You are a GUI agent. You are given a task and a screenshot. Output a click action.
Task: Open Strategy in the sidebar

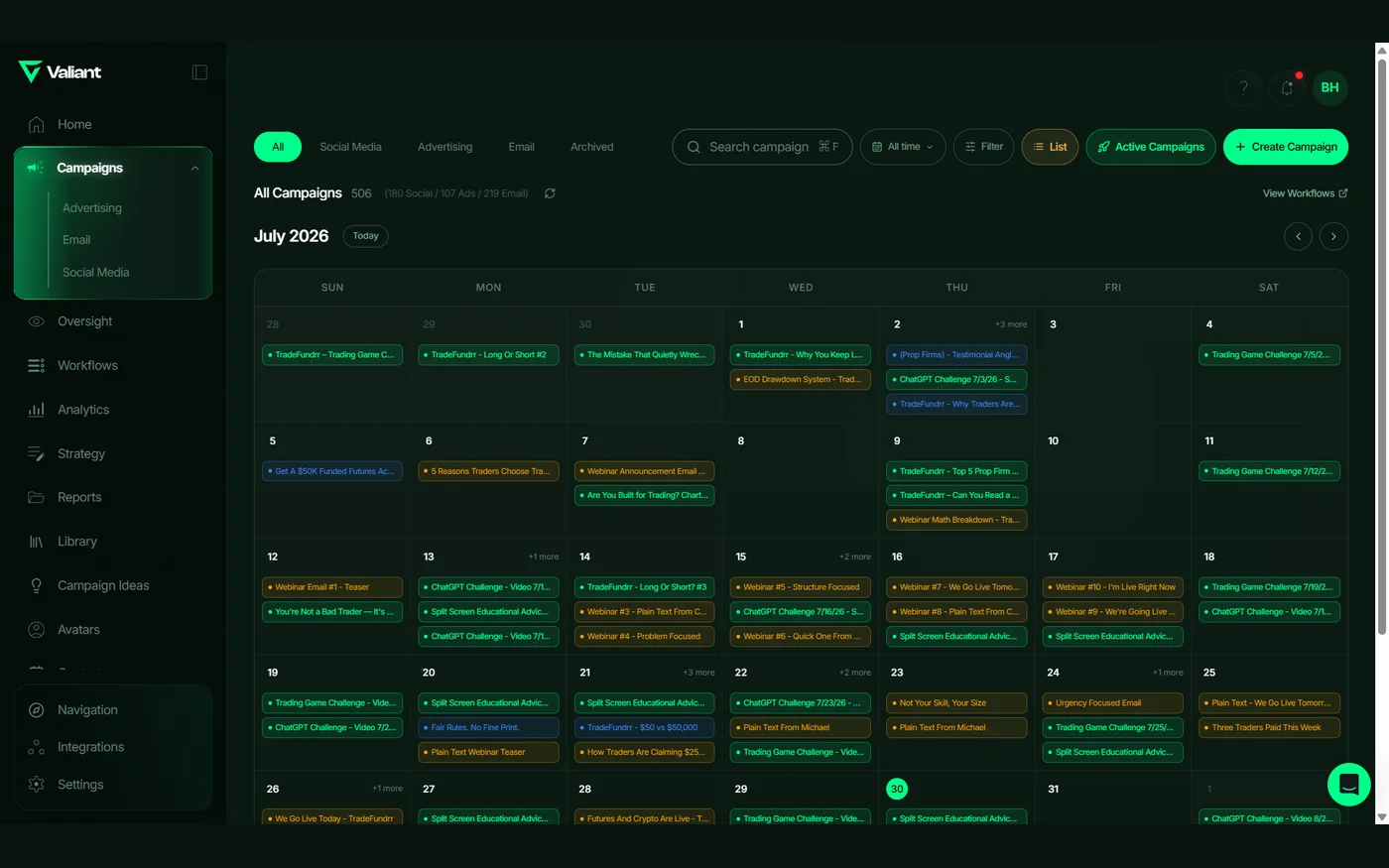click(80, 453)
